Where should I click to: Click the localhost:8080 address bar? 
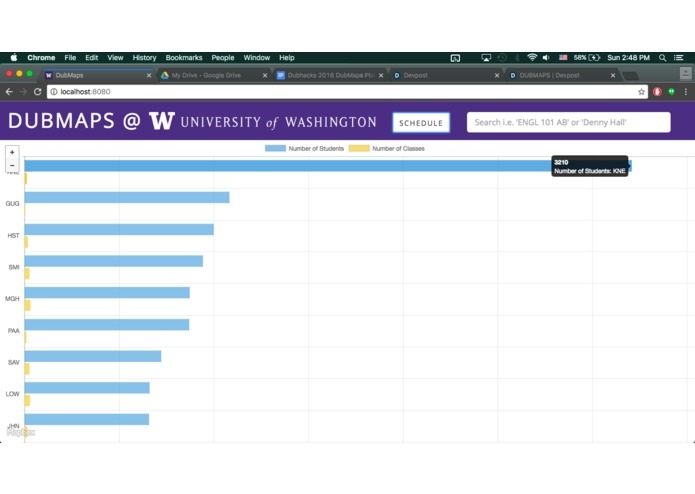[347, 92]
